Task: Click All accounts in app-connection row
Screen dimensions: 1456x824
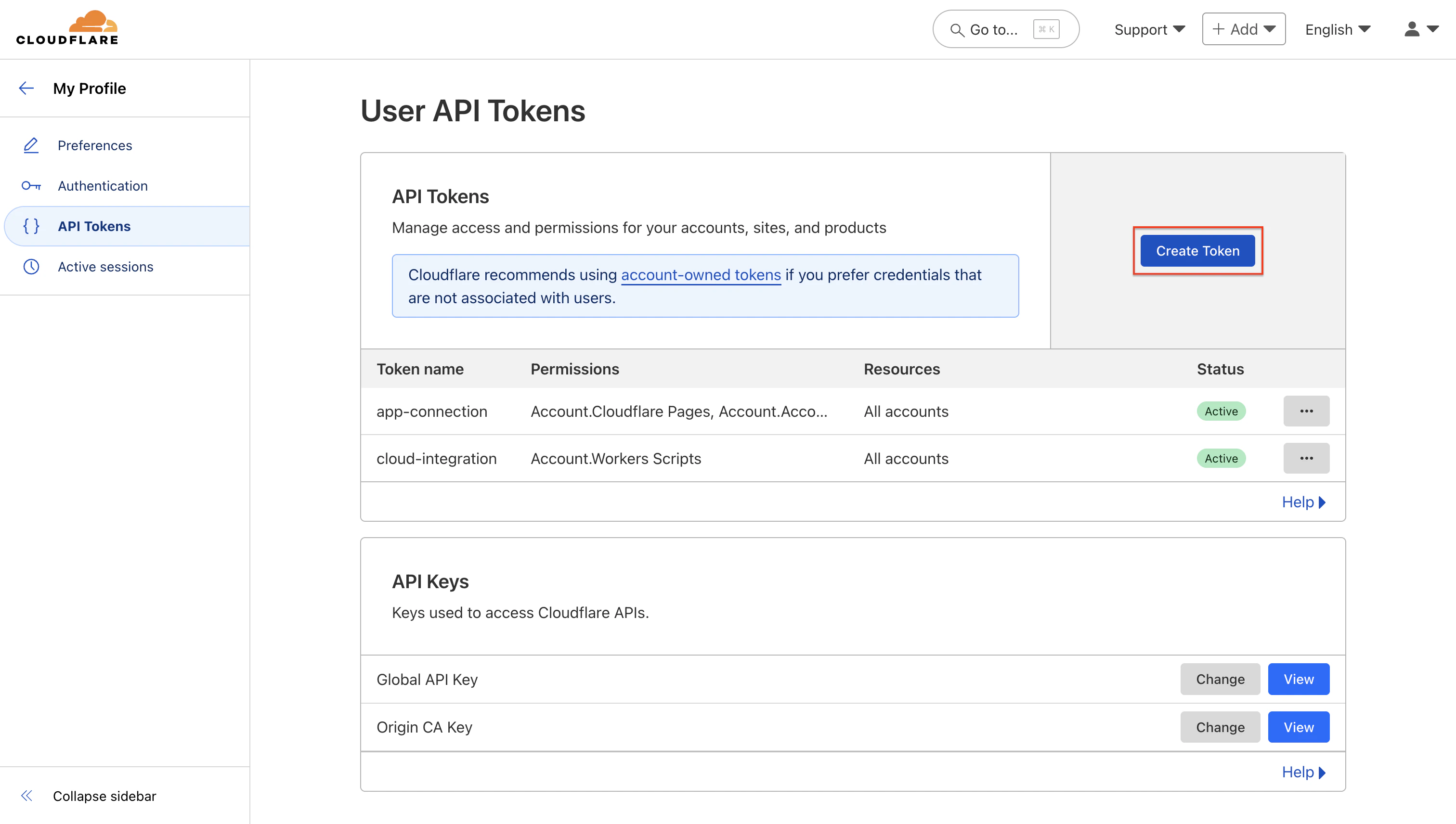Action: point(906,412)
